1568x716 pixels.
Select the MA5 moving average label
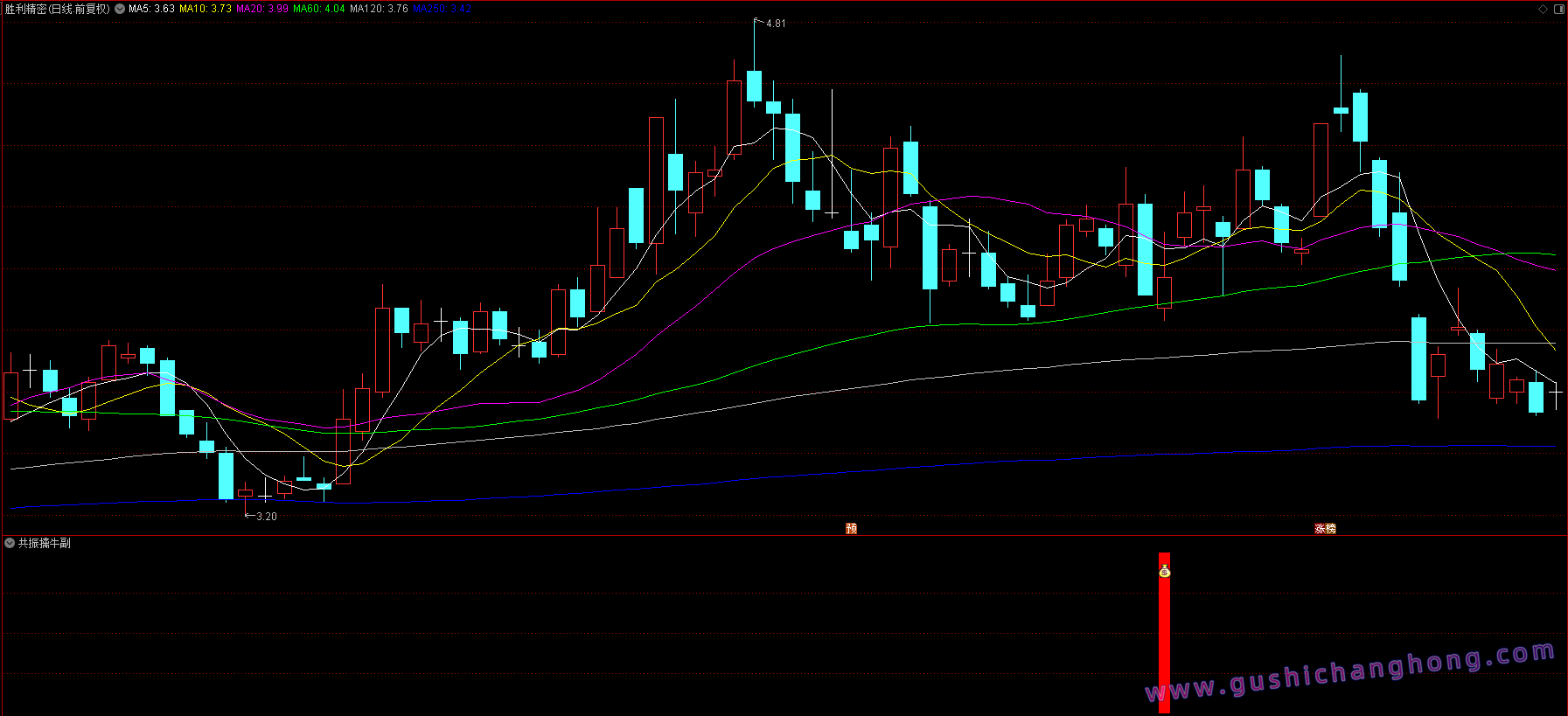tap(151, 9)
